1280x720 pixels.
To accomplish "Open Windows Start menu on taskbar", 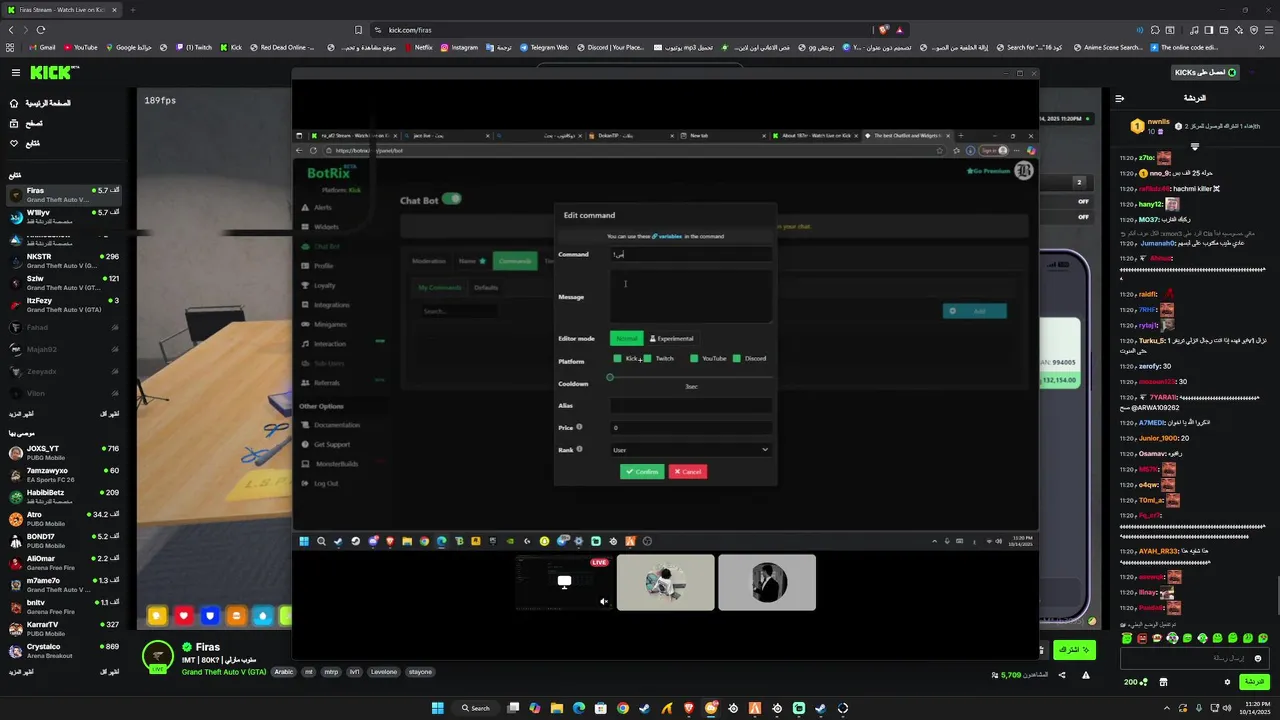I will (x=437, y=708).
